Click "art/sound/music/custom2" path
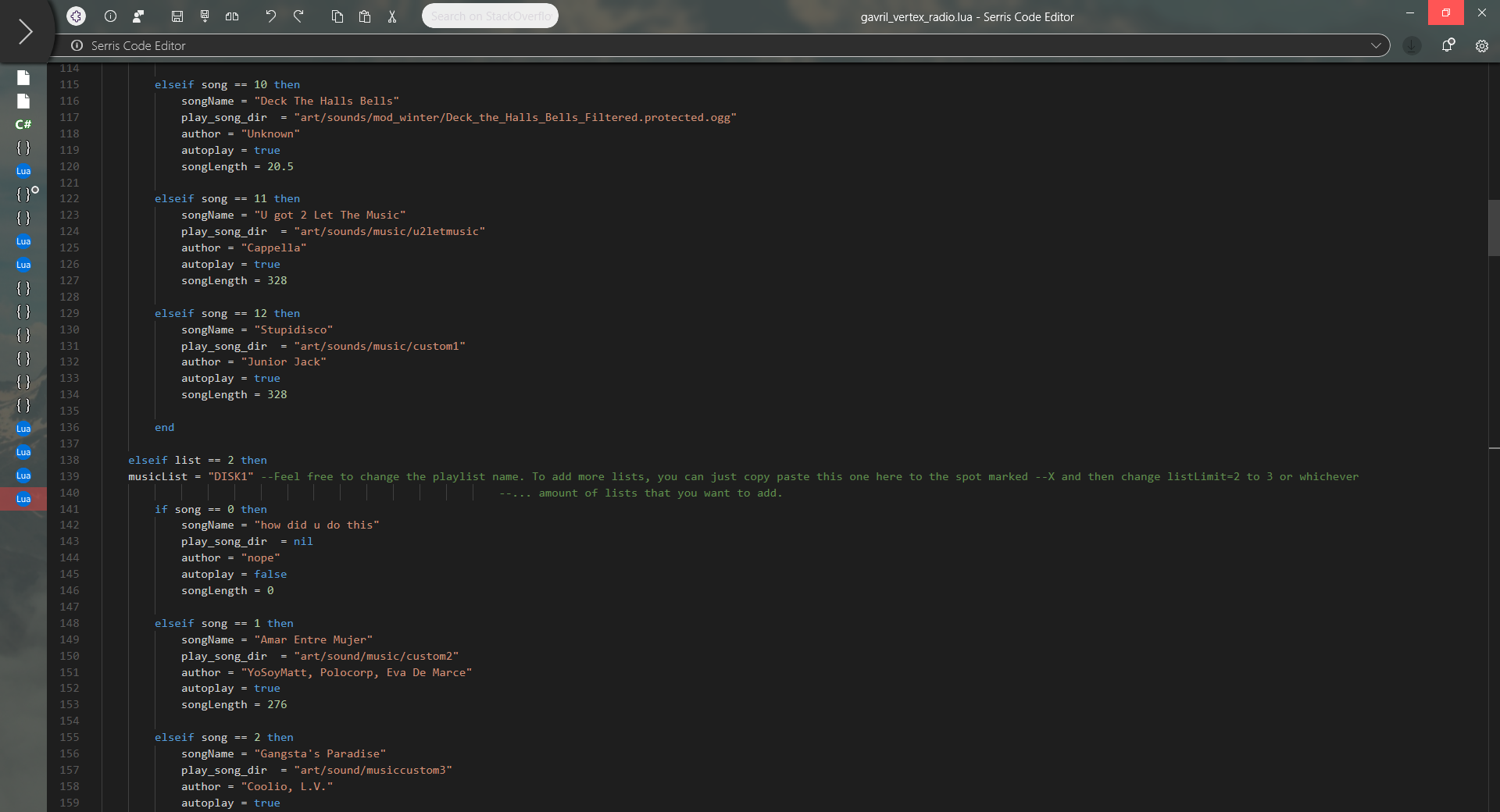Image resolution: width=1500 pixels, height=812 pixels. 377,656
